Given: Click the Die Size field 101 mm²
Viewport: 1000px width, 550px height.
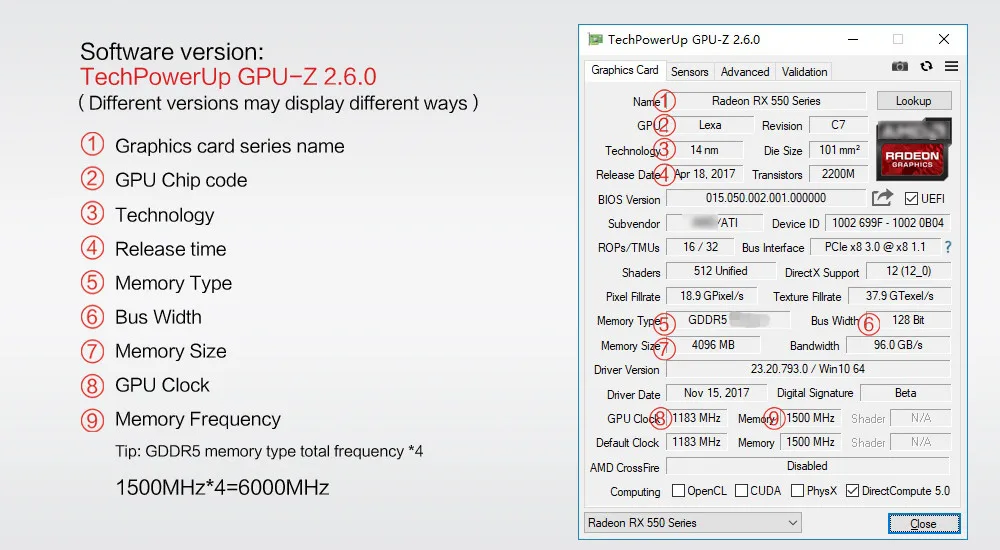Looking at the screenshot, I should pos(838,150).
